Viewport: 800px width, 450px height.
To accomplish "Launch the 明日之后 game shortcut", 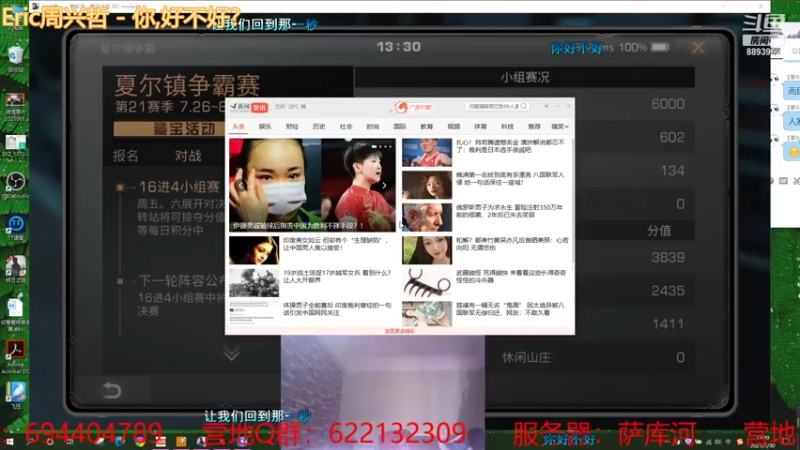I will [x=15, y=269].
